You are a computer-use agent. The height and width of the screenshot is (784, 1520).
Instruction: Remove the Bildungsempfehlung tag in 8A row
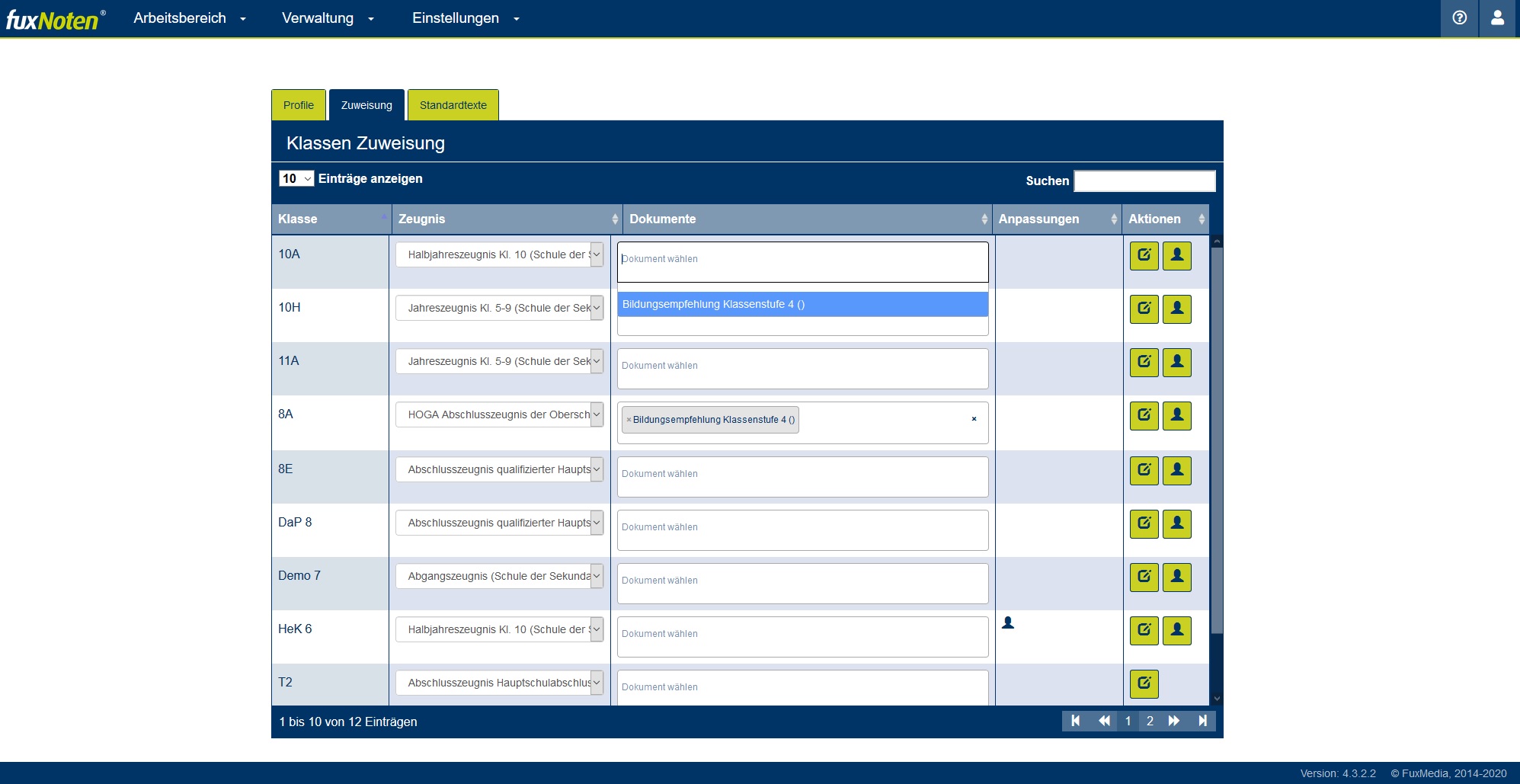(629, 420)
